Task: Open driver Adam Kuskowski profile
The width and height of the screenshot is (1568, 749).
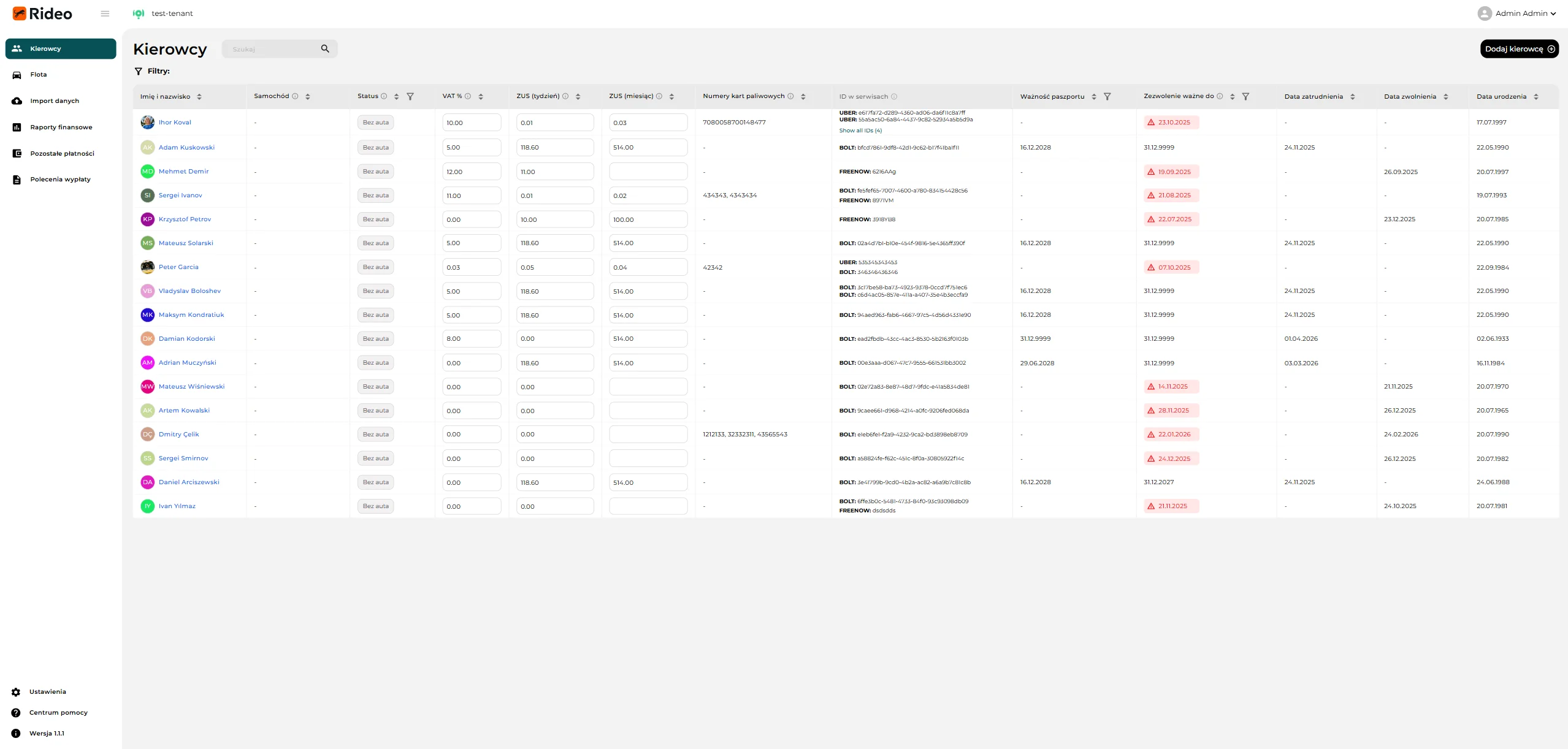Action: pos(186,148)
